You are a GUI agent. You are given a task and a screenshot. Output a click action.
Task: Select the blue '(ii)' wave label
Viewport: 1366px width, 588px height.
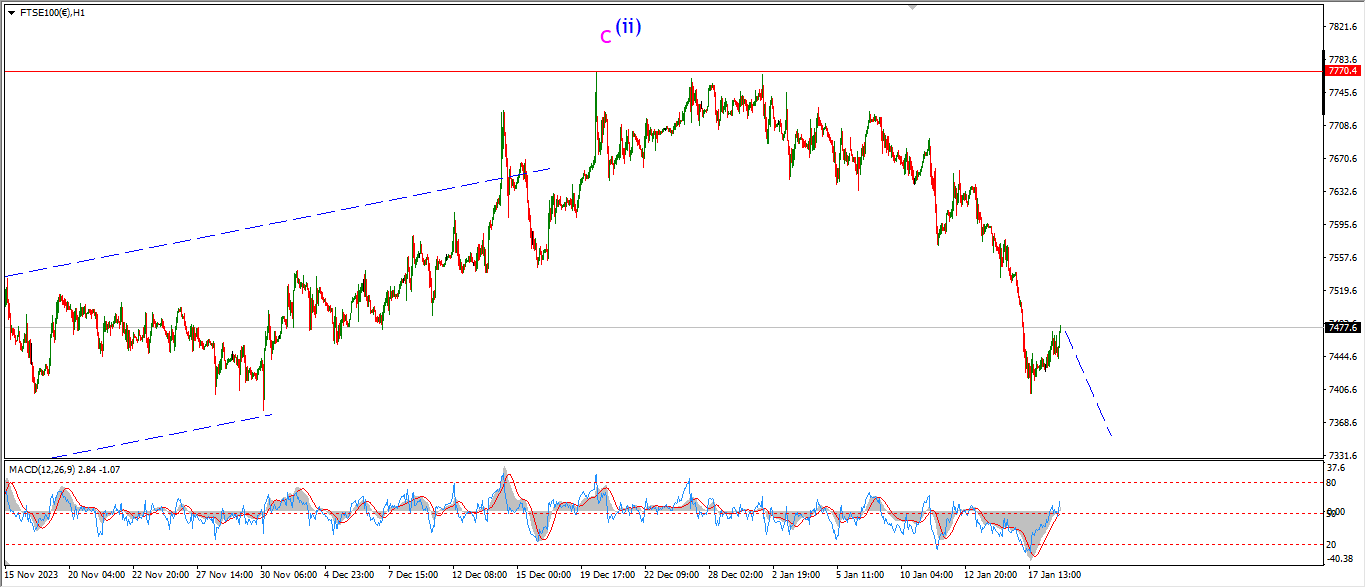(628, 27)
